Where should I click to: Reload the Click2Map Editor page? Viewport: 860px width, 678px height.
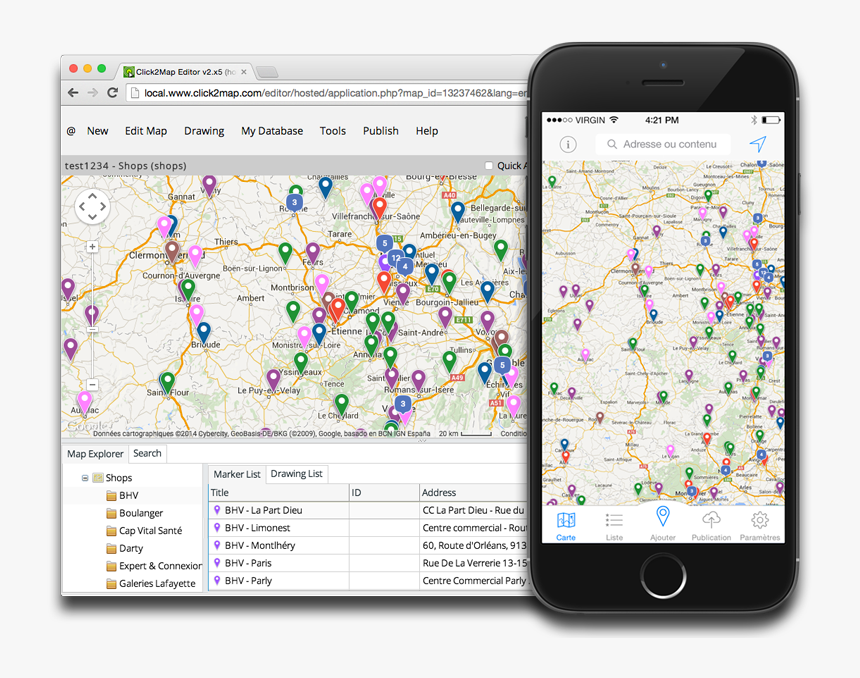coord(112,93)
